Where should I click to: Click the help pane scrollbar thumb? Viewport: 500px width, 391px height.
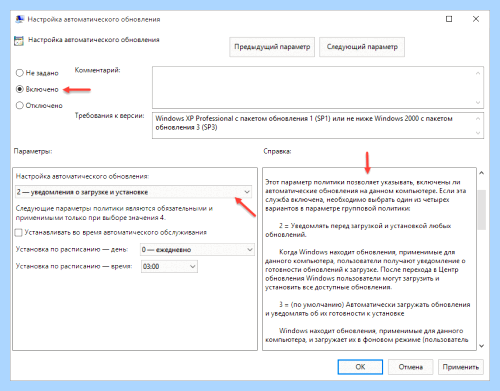pos(481,210)
